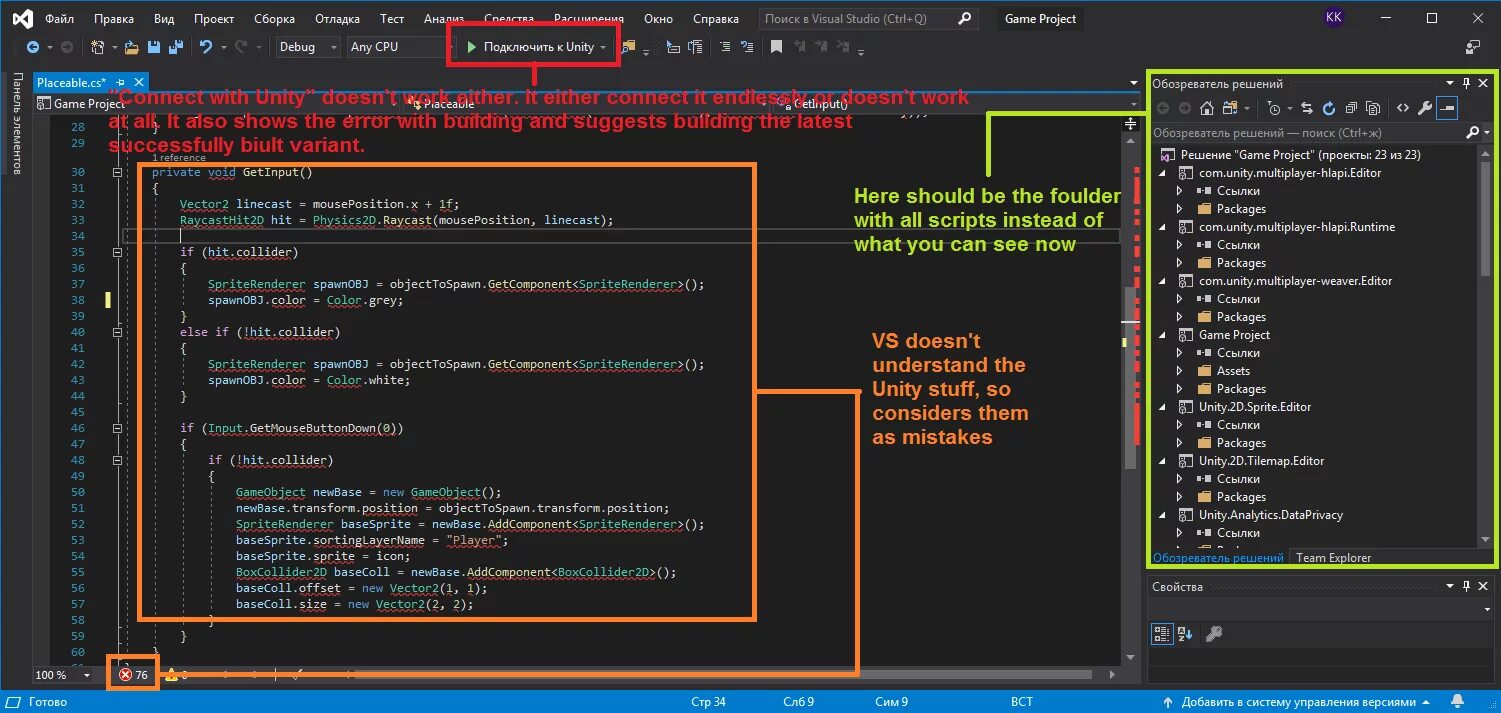Click the Home icon in Solution Explorer
The width and height of the screenshot is (1501, 713).
click(x=1207, y=108)
